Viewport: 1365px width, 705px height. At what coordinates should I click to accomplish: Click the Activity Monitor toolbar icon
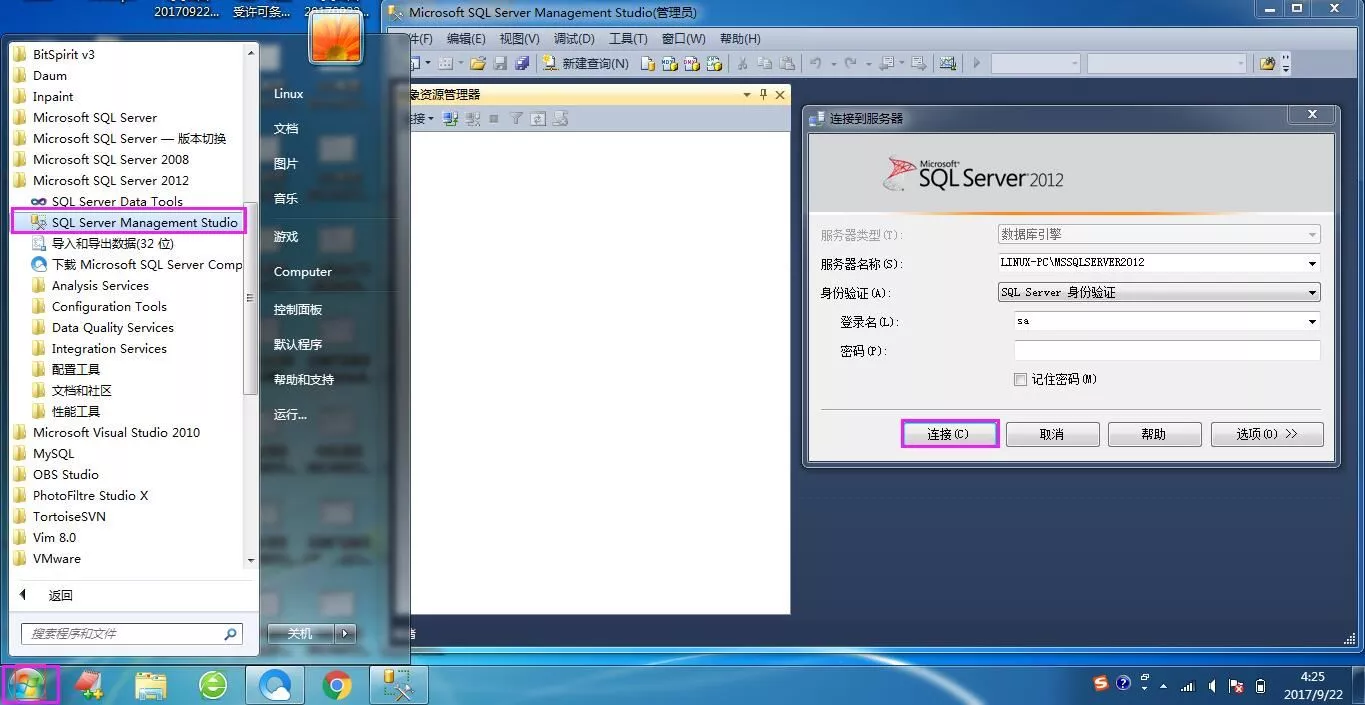[946, 63]
